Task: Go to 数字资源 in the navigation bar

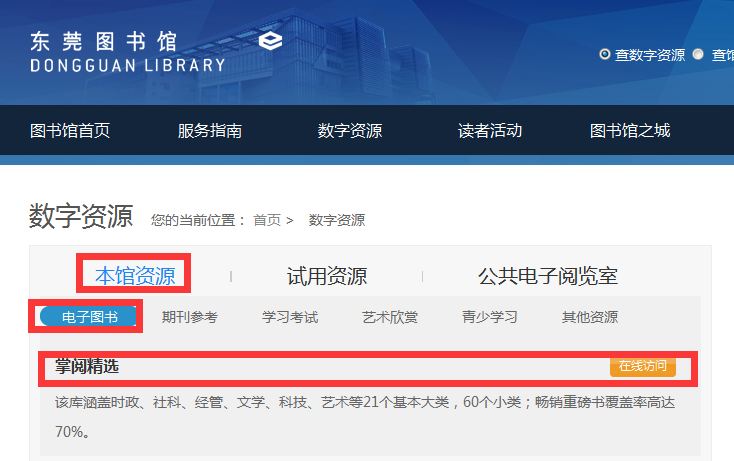Action: point(350,131)
